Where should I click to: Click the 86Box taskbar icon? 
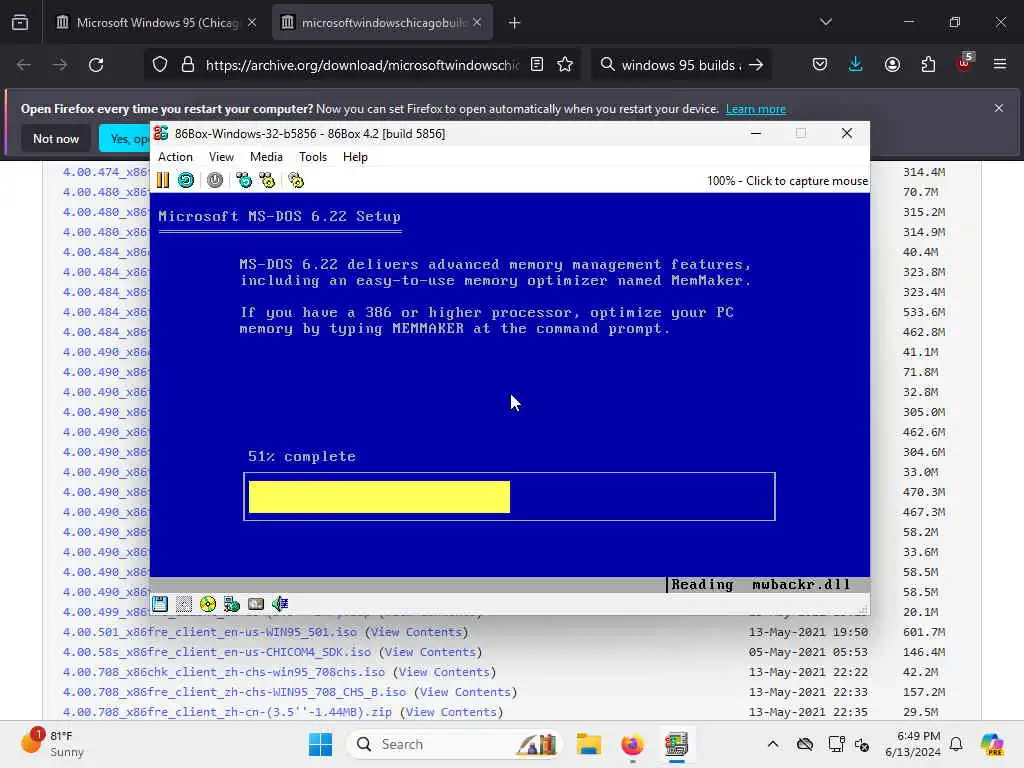pyautogui.click(x=677, y=744)
